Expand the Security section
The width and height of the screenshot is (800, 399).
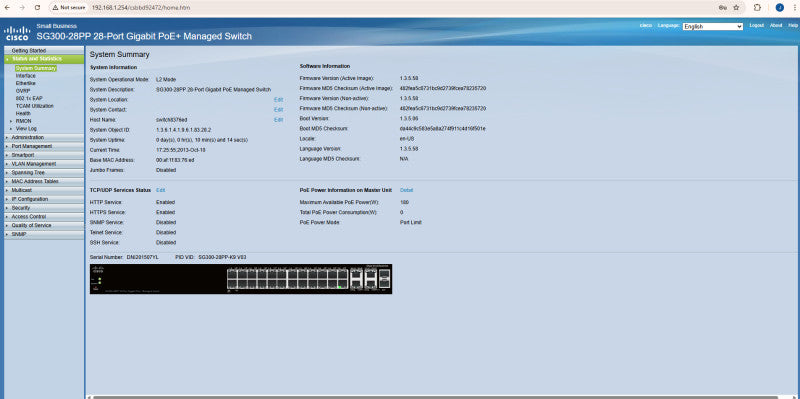click(44, 208)
